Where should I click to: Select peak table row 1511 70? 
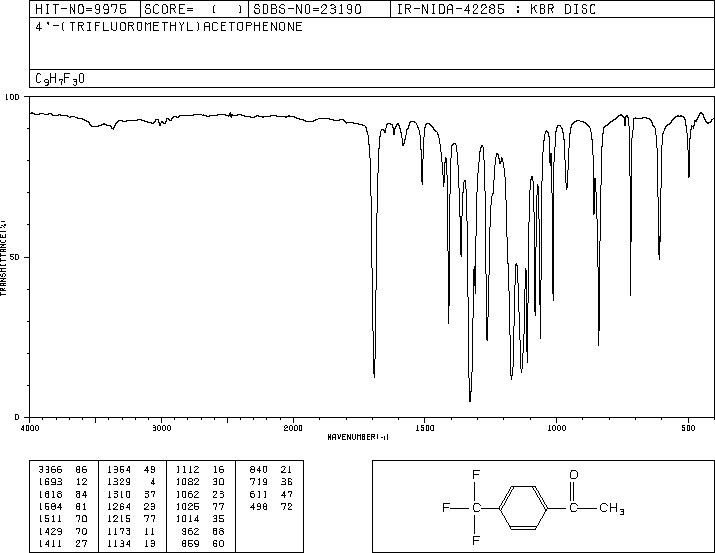tap(63, 519)
